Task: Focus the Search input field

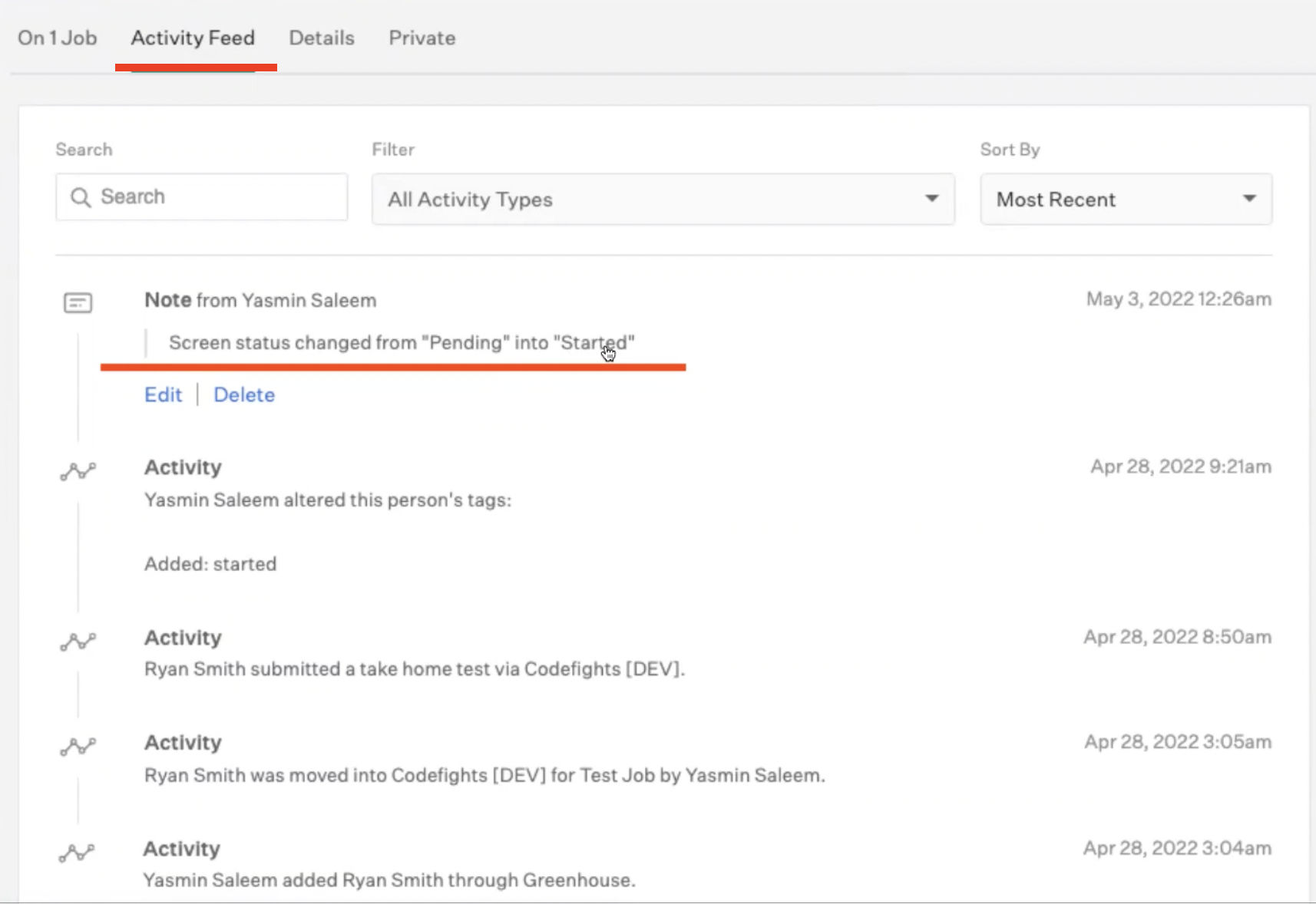Action: click(x=202, y=197)
